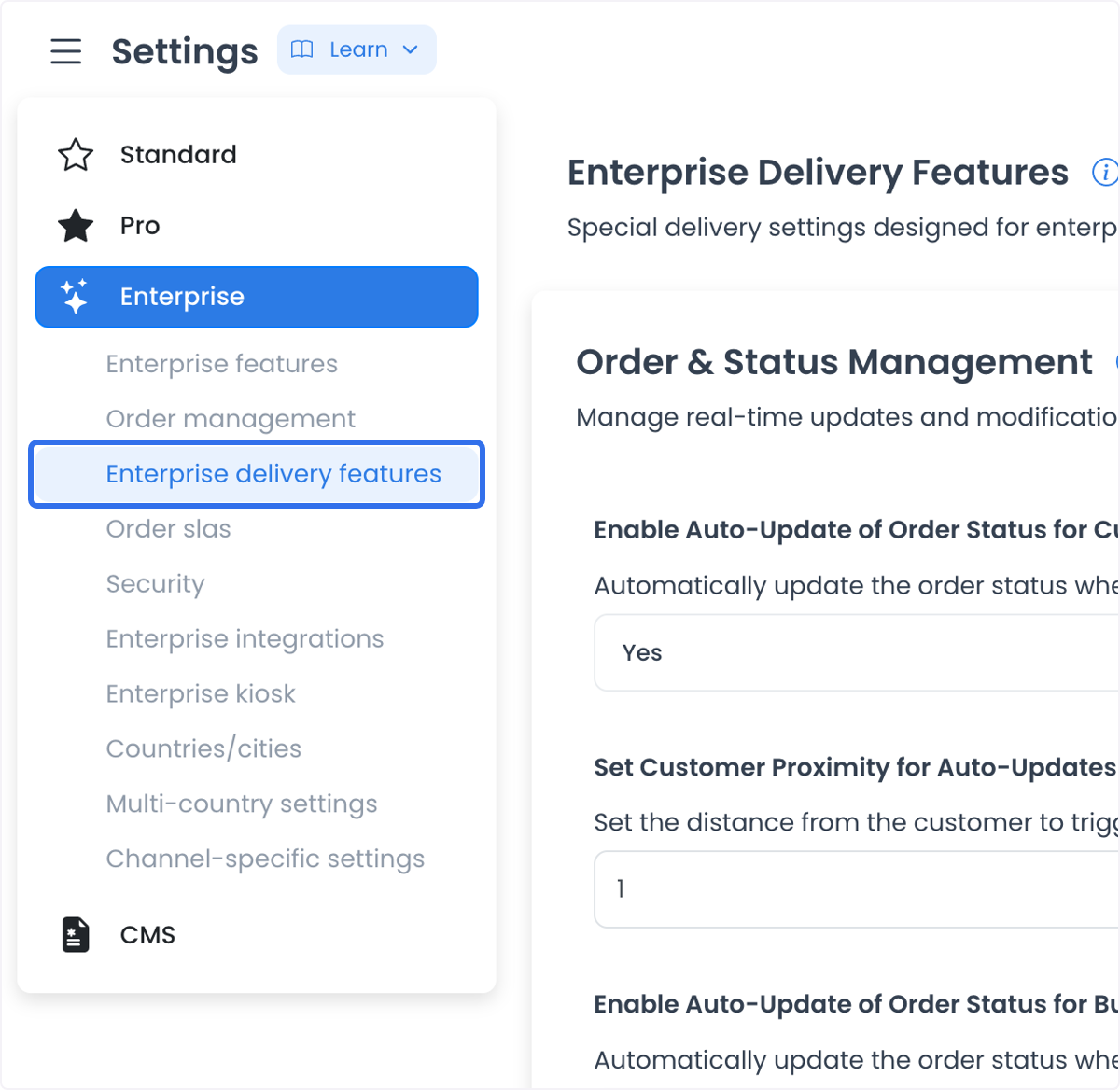Open Order slas settings
Screen dimensions: 1120x1090
(169, 529)
